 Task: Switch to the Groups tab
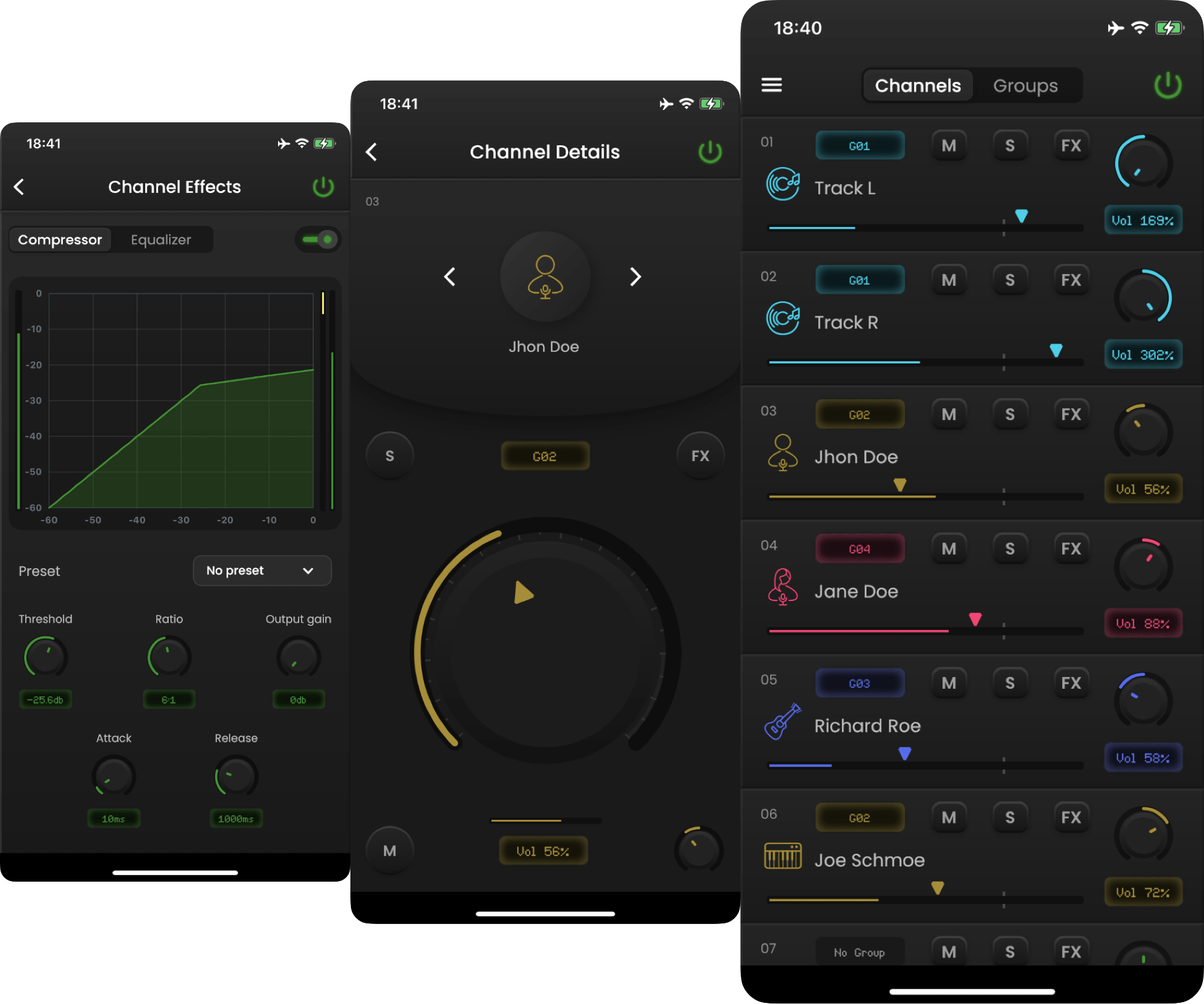coord(1025,86)
